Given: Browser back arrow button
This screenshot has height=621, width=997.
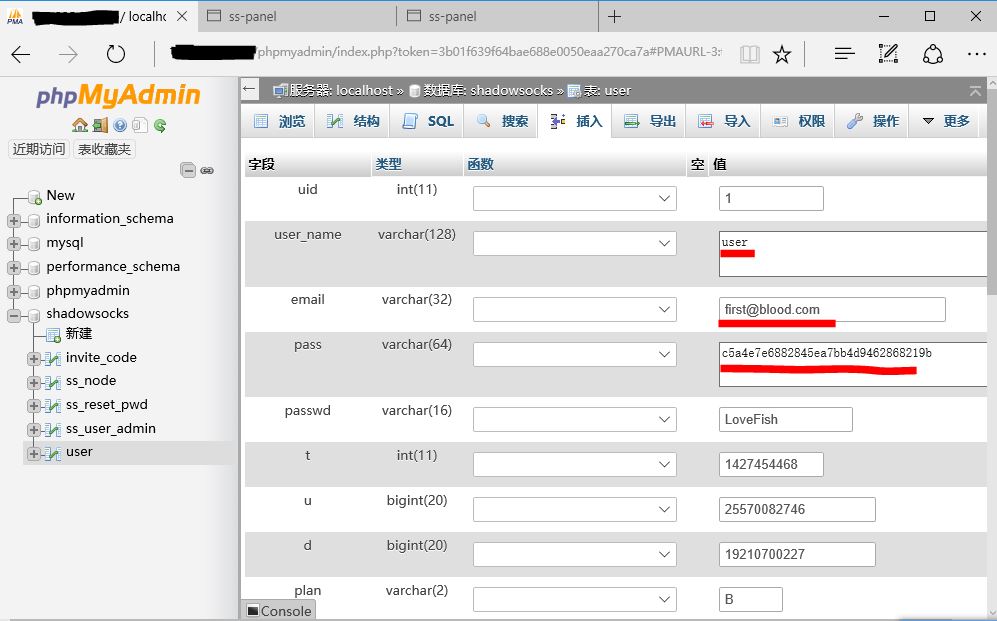Looking at the screenshot, I should [21, 55].
